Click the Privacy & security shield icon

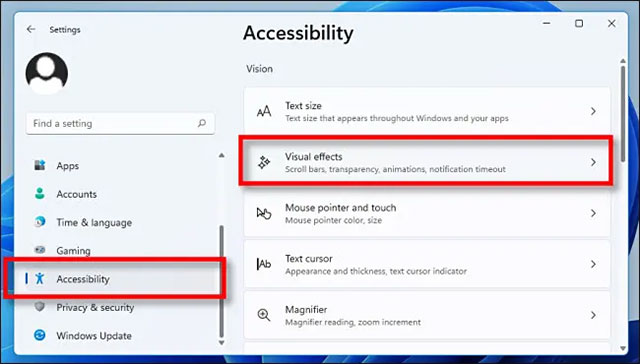40,306
